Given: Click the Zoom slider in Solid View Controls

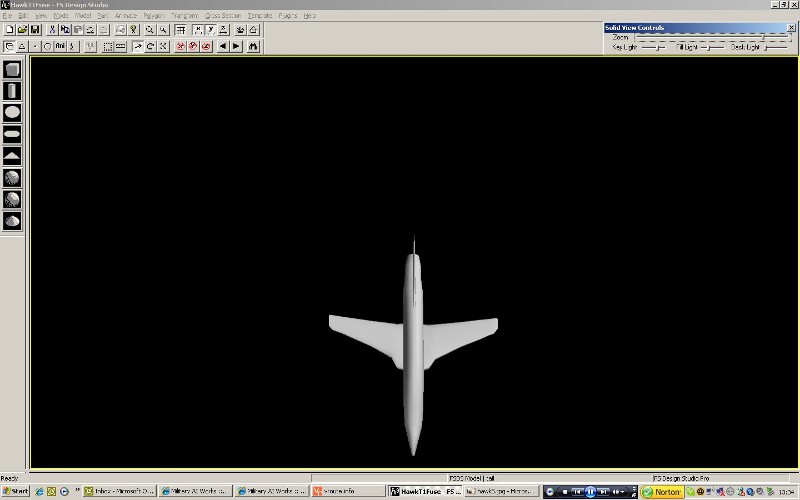Looking at the screenshot, I should pos(713,37).
